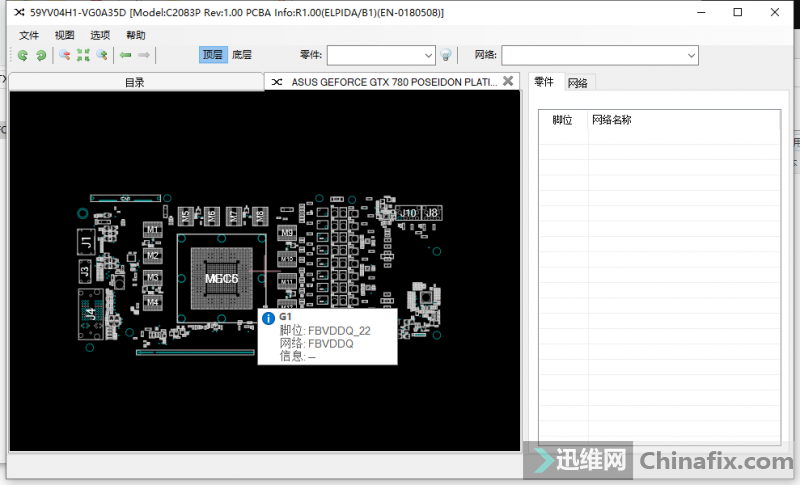Switch to the 目录 tab

[136, 82]
